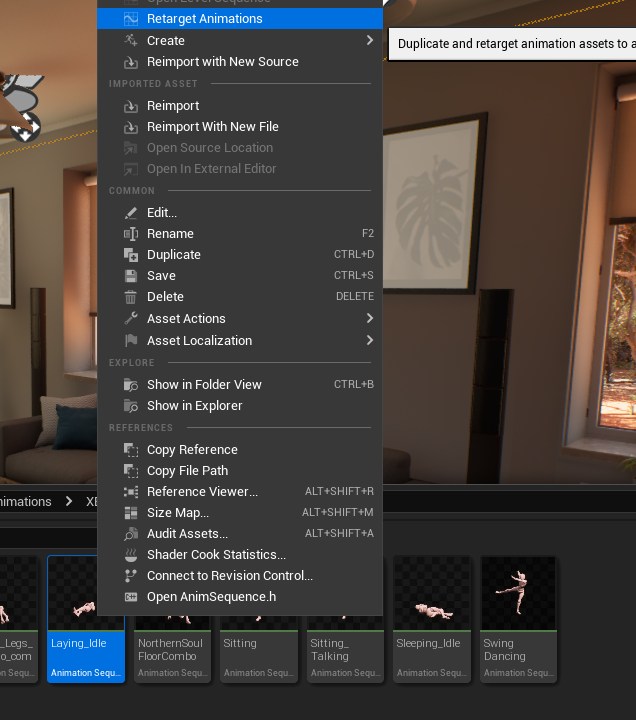
Task: Click Reimport With New File icon
Action: [x=131, y=127]
